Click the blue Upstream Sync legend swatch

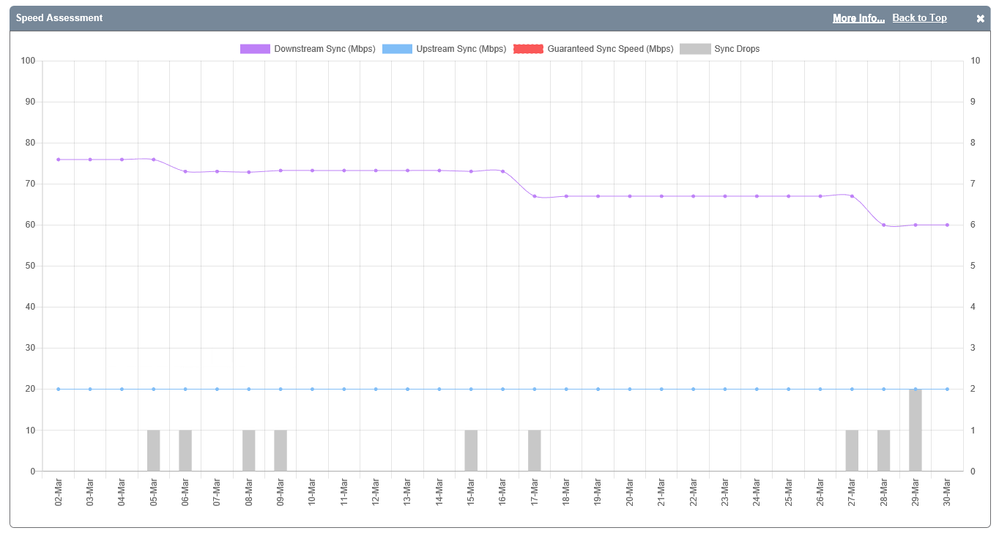click(x=396, y=49)
